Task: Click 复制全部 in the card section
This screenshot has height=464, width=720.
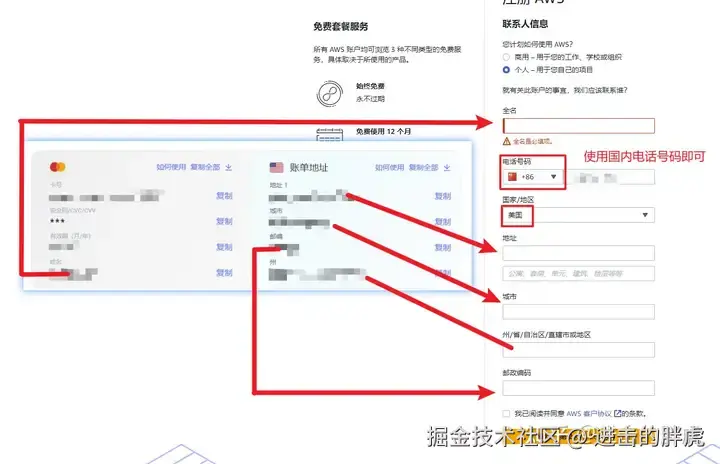Action: pos(205,167)
